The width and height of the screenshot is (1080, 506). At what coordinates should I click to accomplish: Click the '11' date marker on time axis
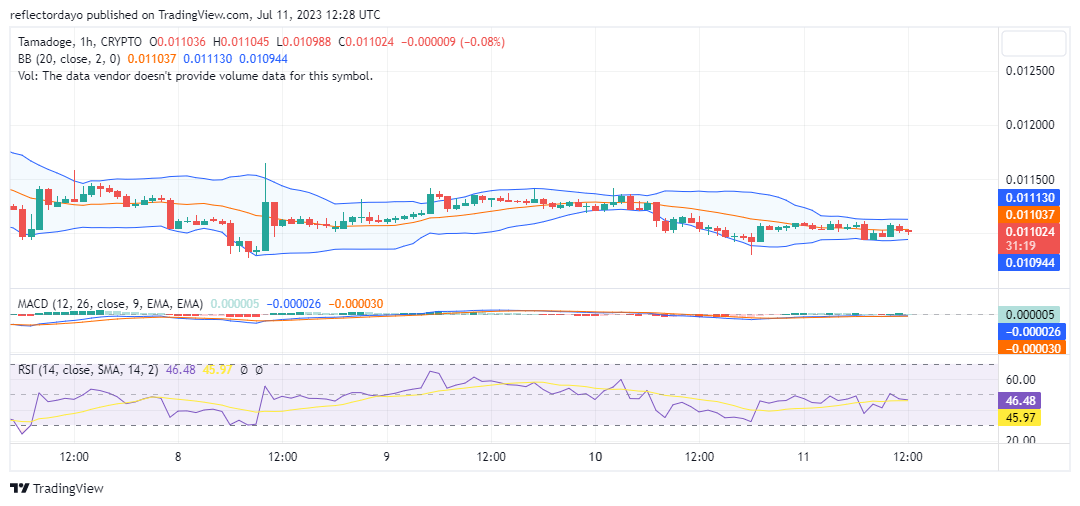803,456
